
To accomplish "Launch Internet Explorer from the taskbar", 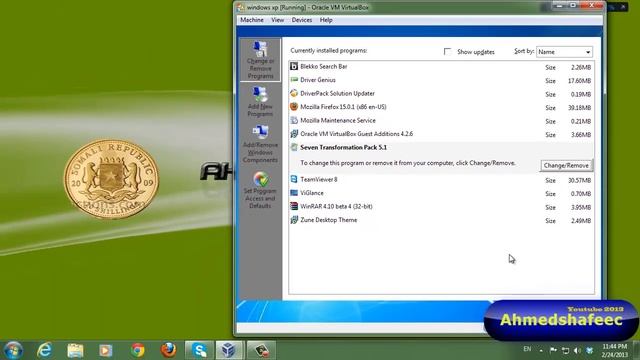I will tap(44, 350).
